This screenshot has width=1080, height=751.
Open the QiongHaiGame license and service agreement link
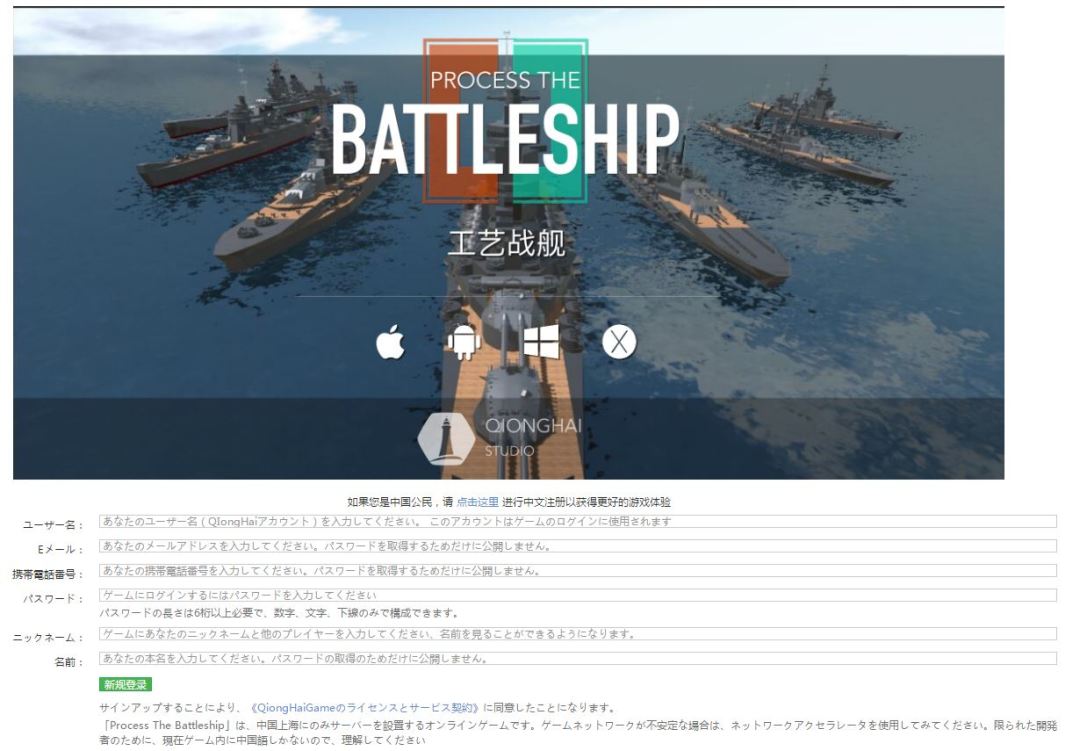coord(364,708)
